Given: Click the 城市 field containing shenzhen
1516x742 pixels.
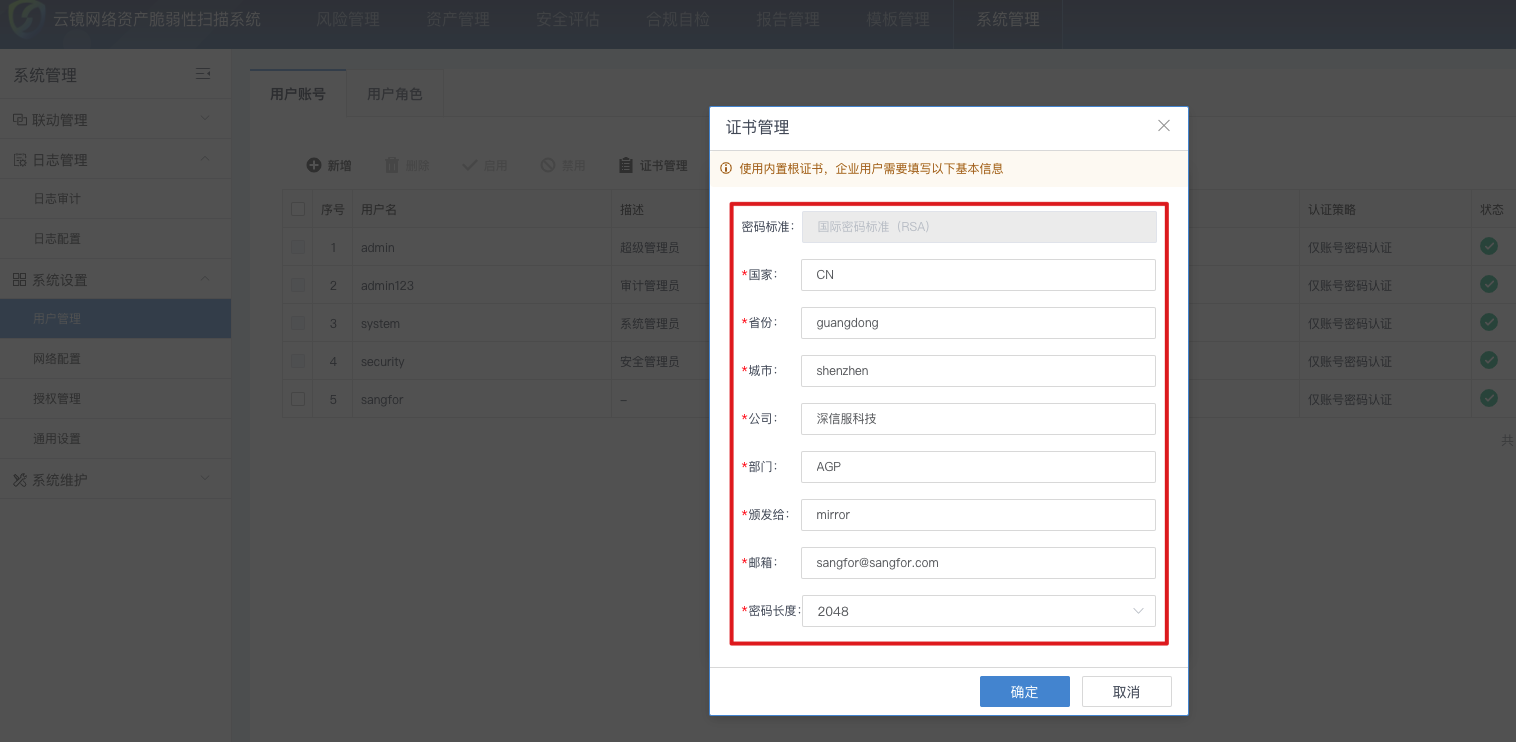Looking at the screenshot, I should (978, 371).
